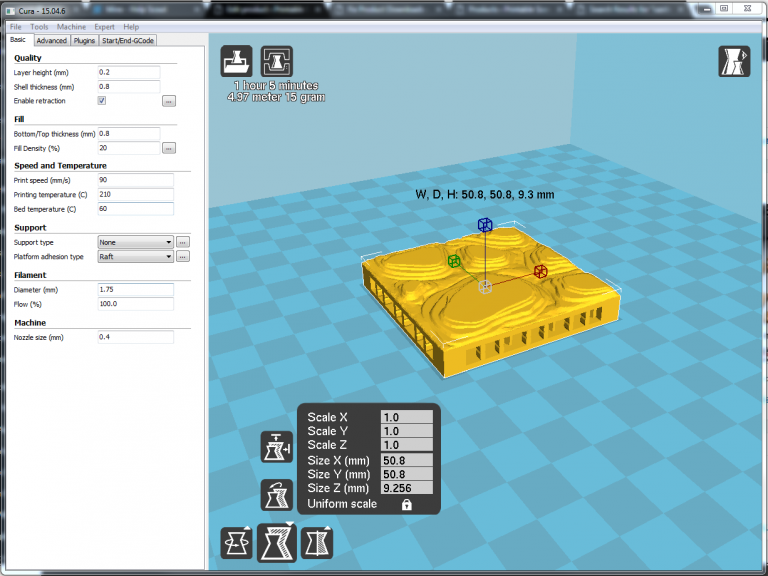Select the Rotate tool
This screenshot has height=576, width=768.
click(237, 544)
